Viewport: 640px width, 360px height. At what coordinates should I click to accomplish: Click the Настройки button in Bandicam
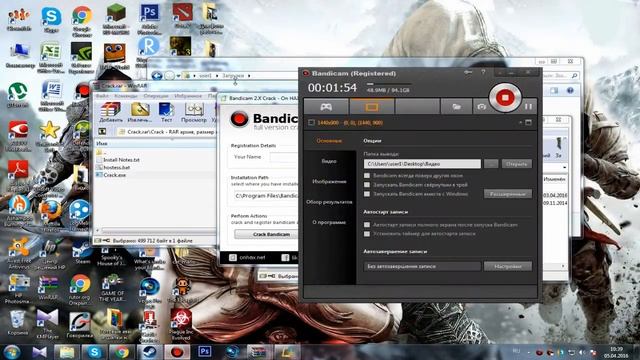tap(508, 266)
